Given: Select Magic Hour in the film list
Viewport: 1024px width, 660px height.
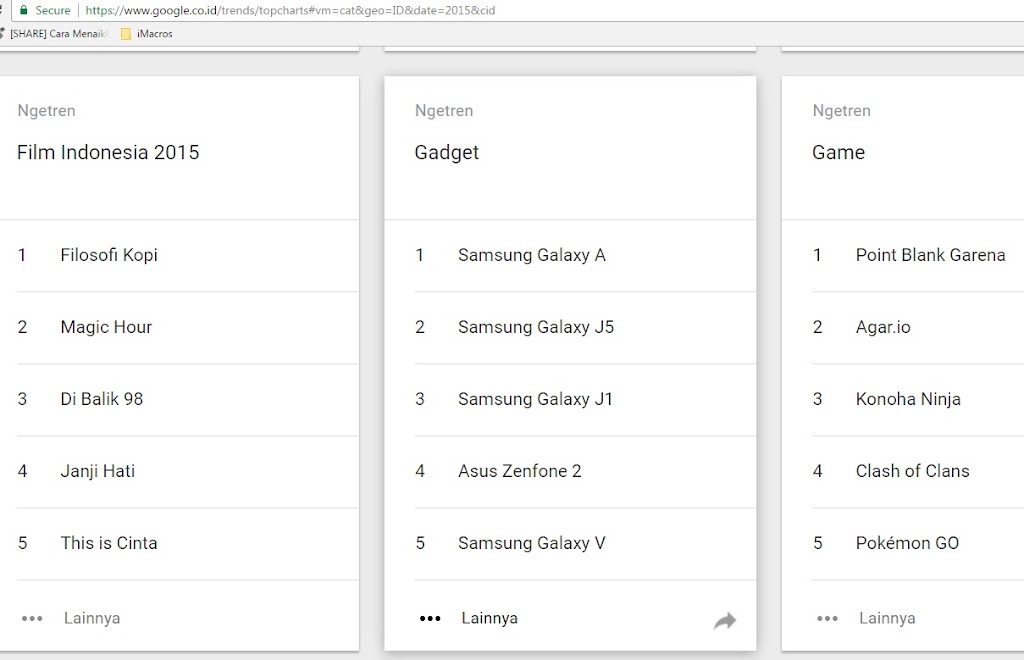Looking at the screenshot, I should (x=106, y=327).
